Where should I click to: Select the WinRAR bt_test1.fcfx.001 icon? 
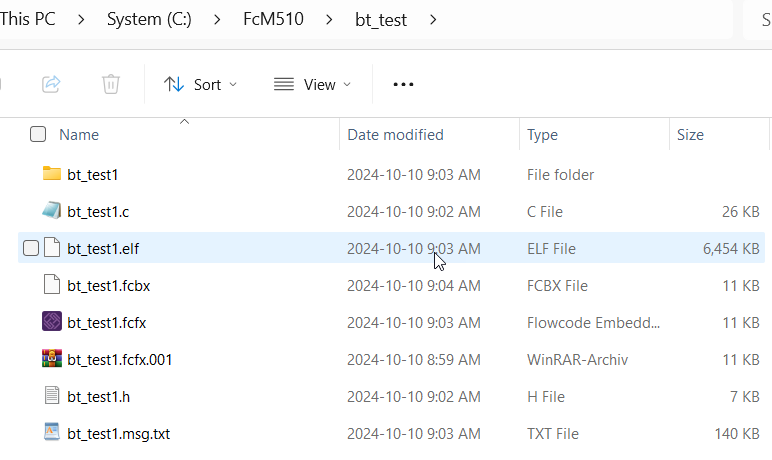point(52,359)
